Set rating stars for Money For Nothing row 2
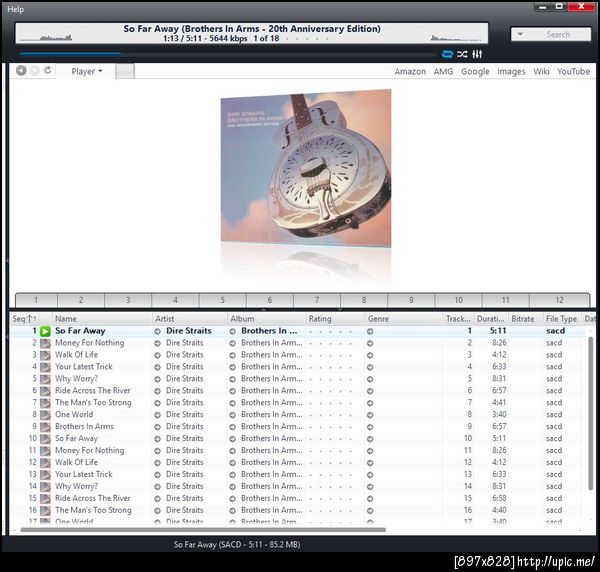This screenshot has width=600, height=572. [331, 343]
